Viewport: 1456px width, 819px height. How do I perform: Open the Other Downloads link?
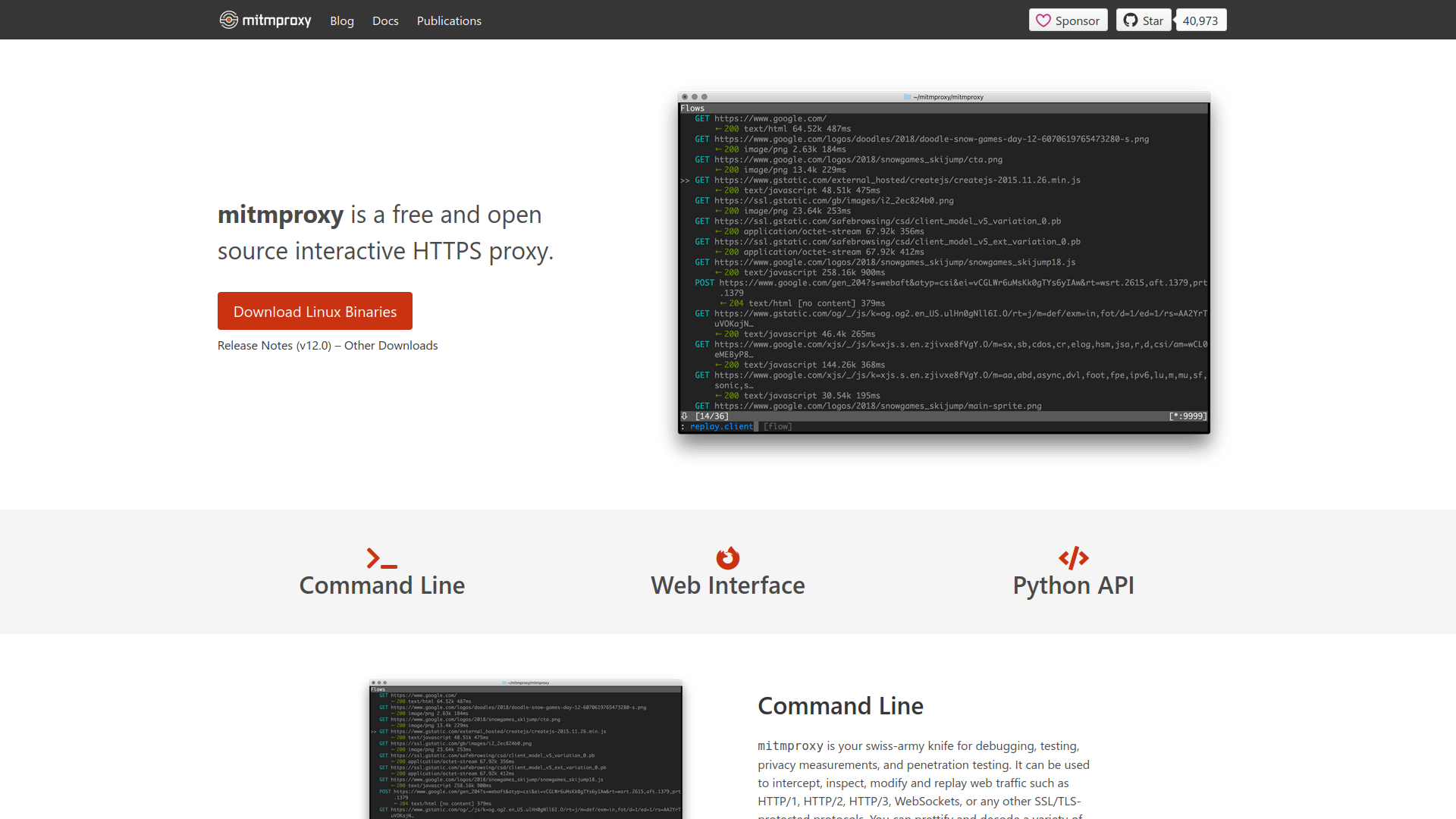point(391,345)
